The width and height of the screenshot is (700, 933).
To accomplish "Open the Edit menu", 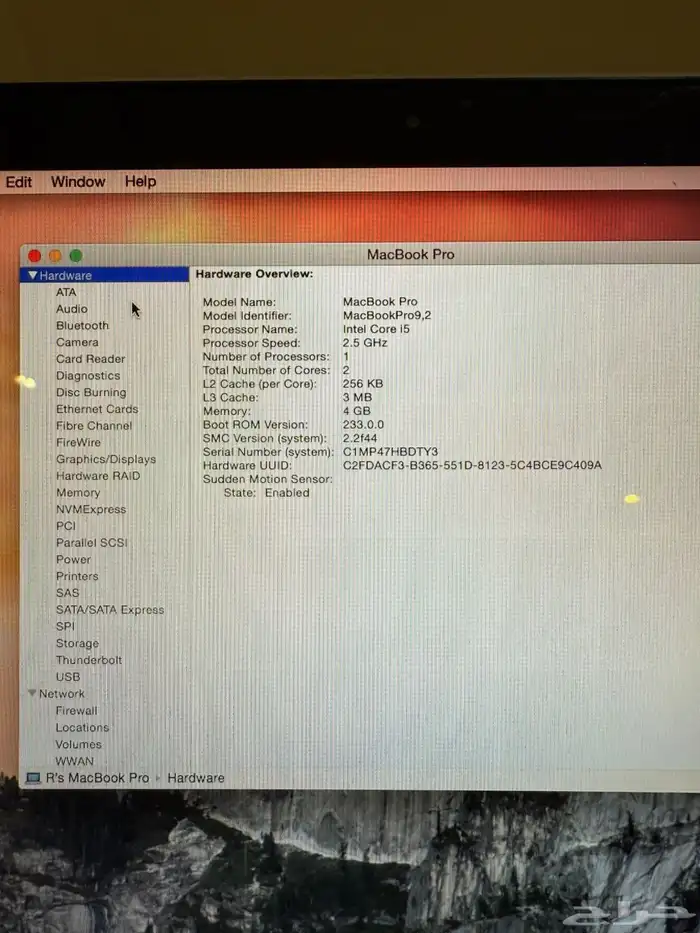I will (x=19, y=182).
